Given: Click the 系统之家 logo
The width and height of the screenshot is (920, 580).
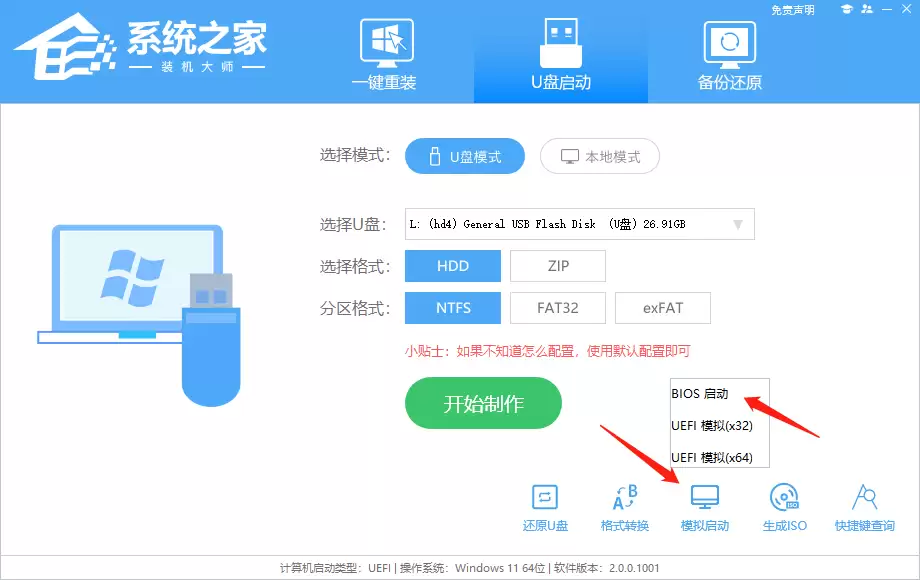Looking at the screenshot, I should 141,47.
